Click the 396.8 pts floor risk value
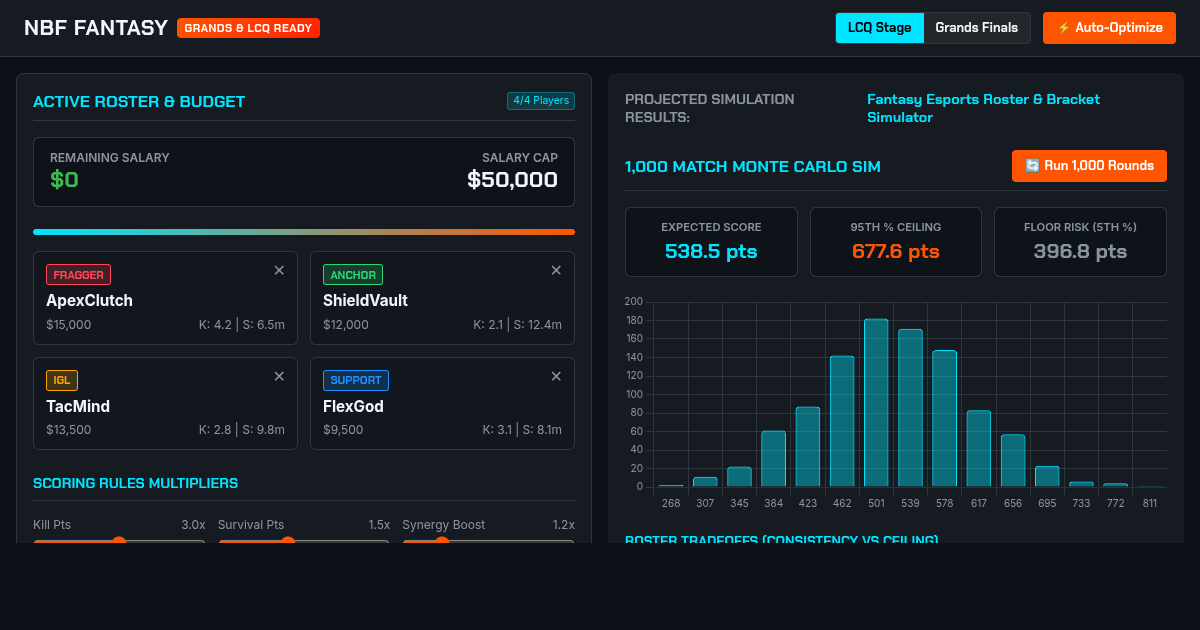 point(1080,251)
